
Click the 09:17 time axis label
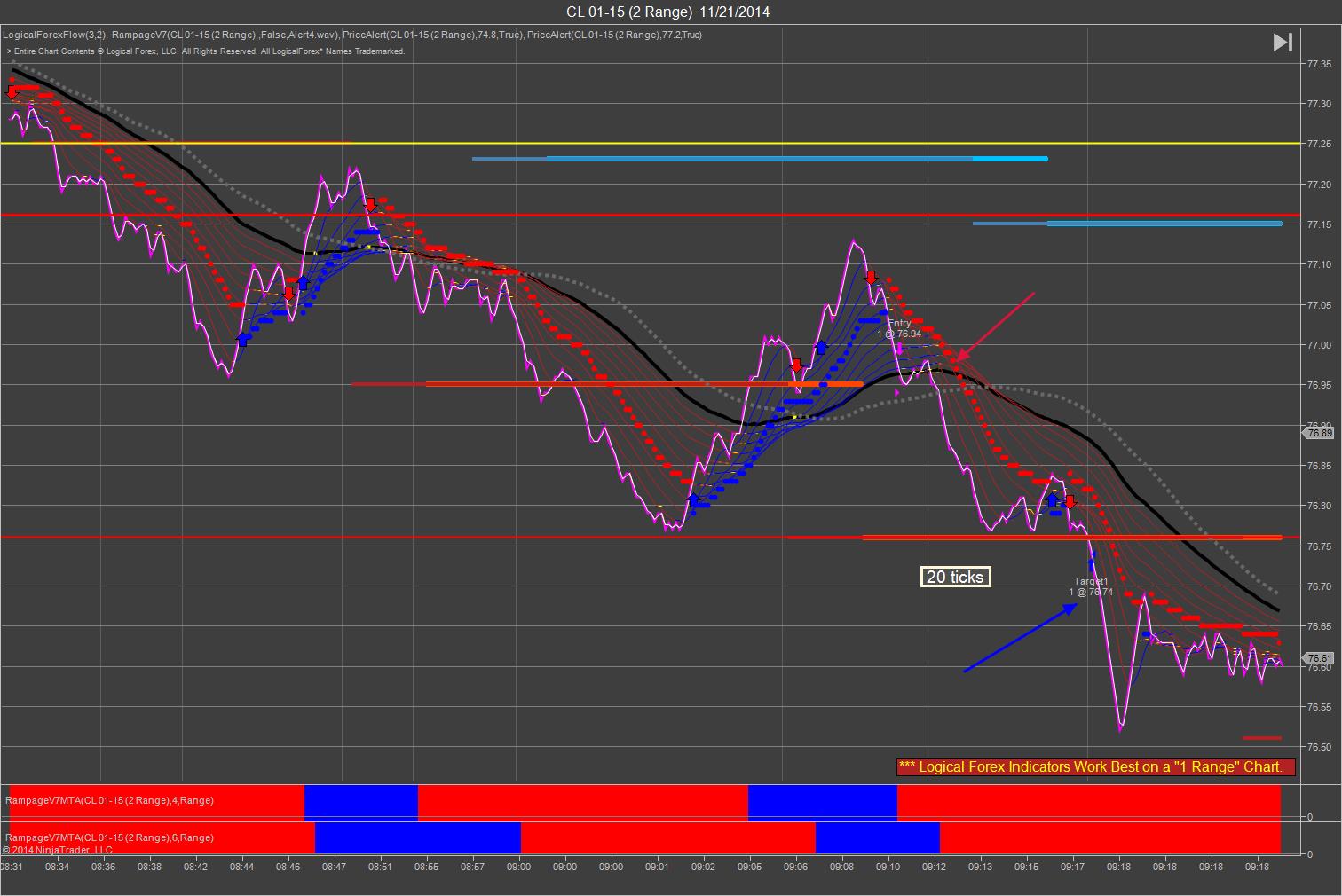[x=1073, y=867]
